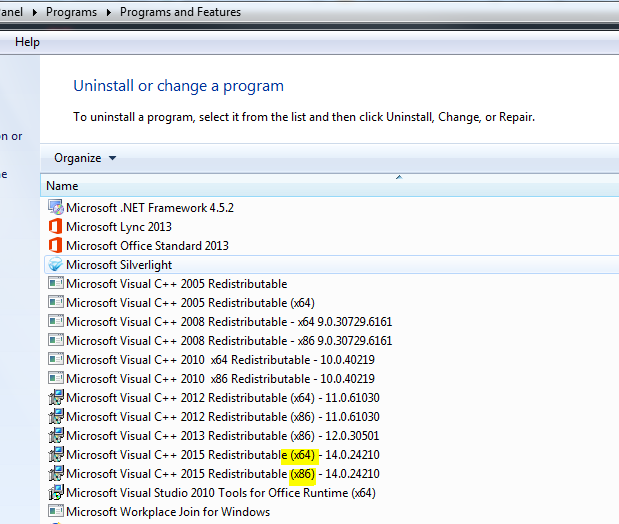619x524 pixels.
Task: Click the Microsoft Lync 2013 Office icon
Action: point(56,226)
